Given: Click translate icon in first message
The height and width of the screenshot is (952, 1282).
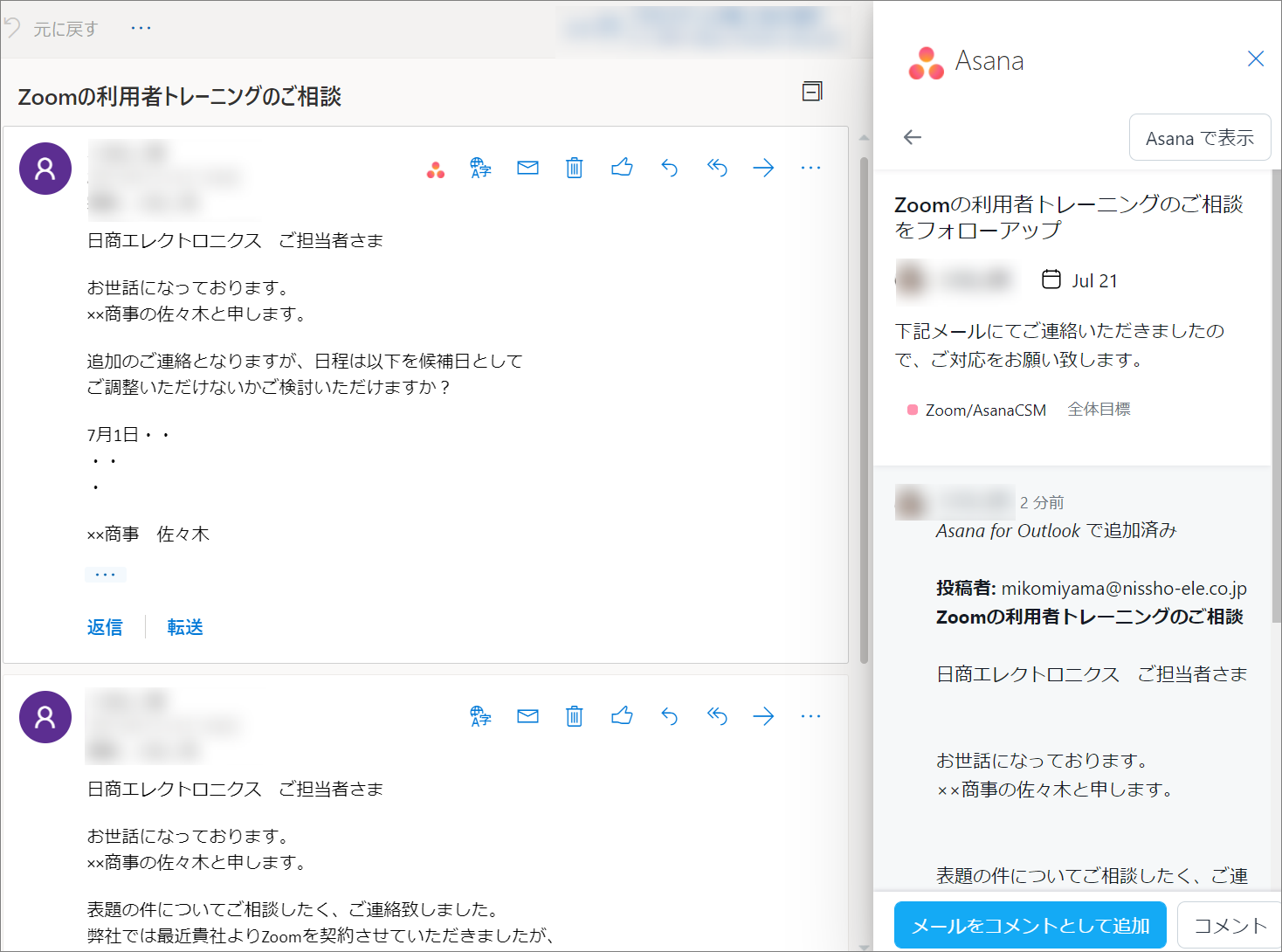Looking at the screenshot, I should tap(480, 168).
